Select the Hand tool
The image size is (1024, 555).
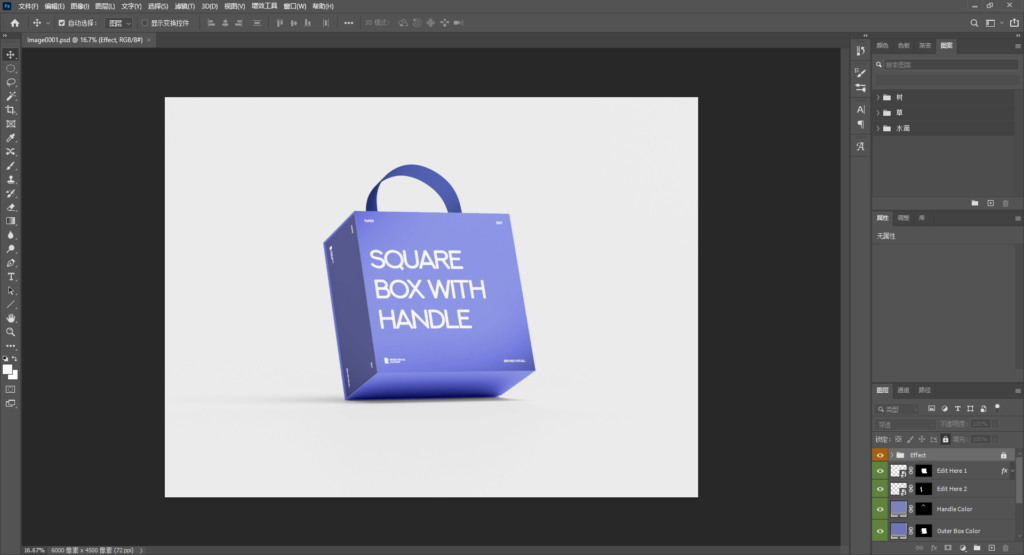(10, 318)
